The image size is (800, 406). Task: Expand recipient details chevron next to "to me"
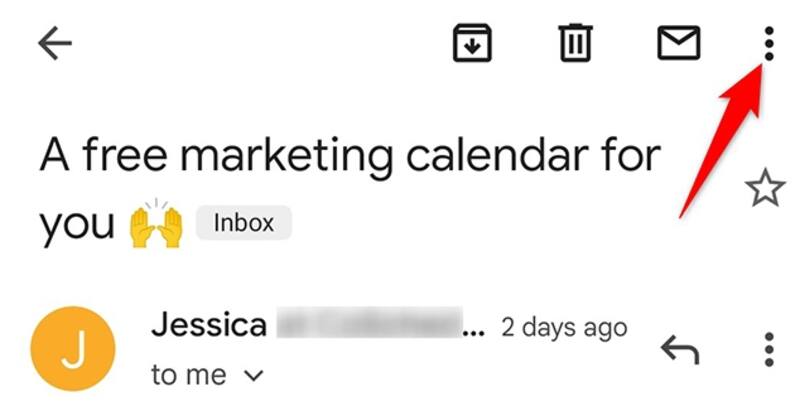pos(253,376)
